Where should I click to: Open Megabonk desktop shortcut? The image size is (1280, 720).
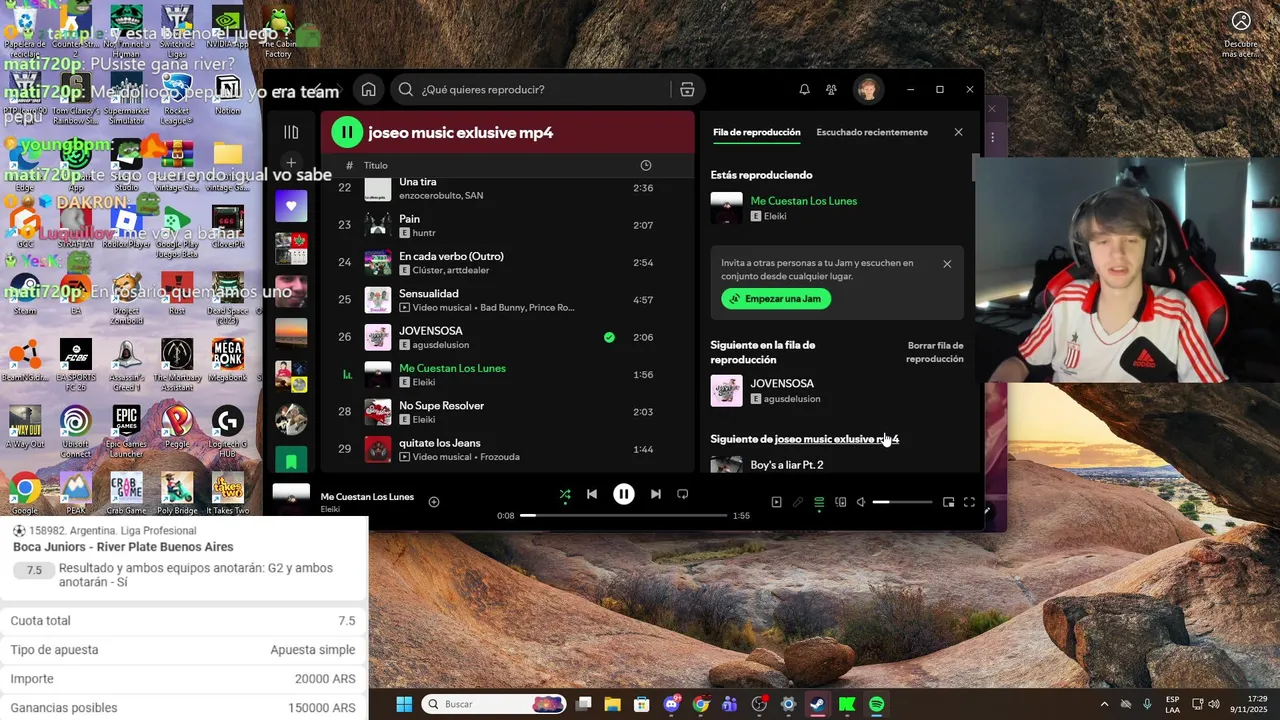pyautogui.click(x=228, y=360)
